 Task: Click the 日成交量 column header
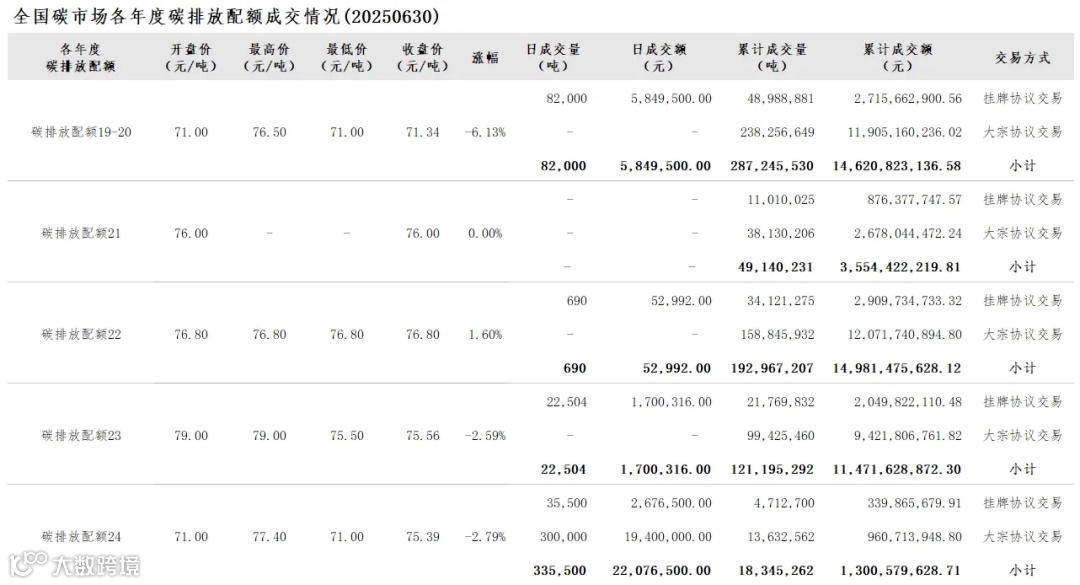[x=553, y=57]
